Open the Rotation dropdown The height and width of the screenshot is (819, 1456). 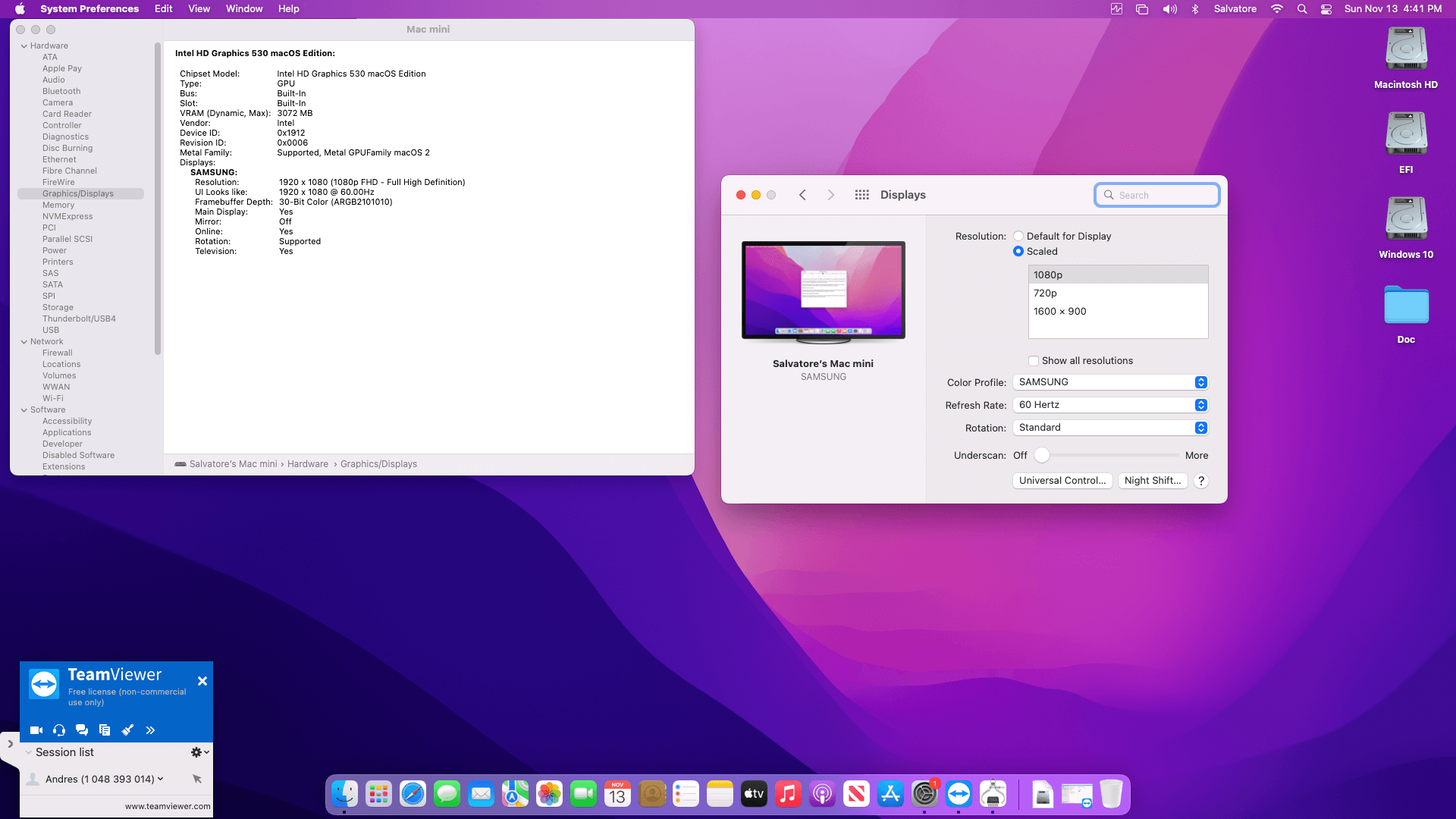click(x=1109, y=428)
